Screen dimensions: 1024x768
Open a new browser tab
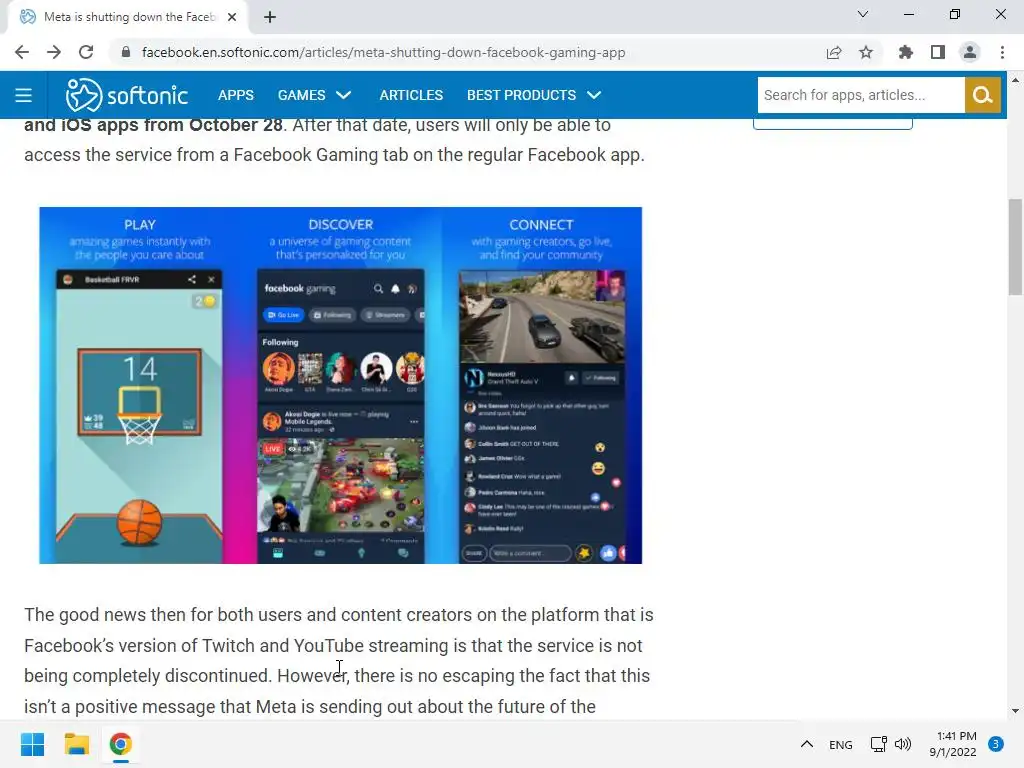[270, 17]
